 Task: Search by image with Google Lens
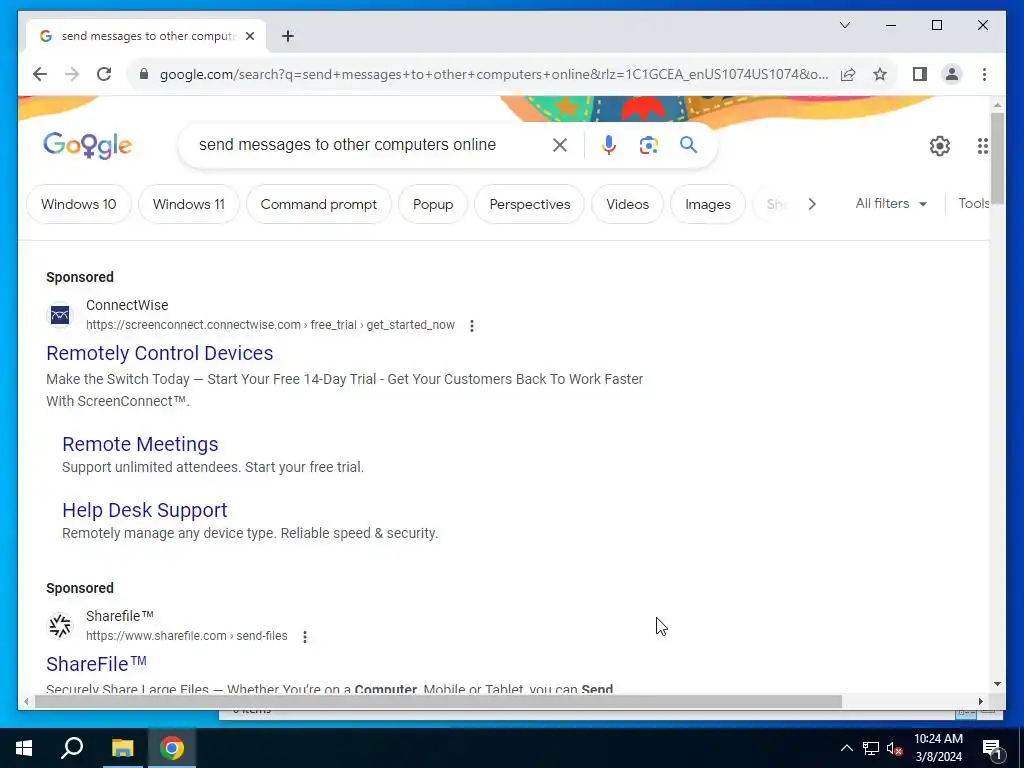(648, 145)
